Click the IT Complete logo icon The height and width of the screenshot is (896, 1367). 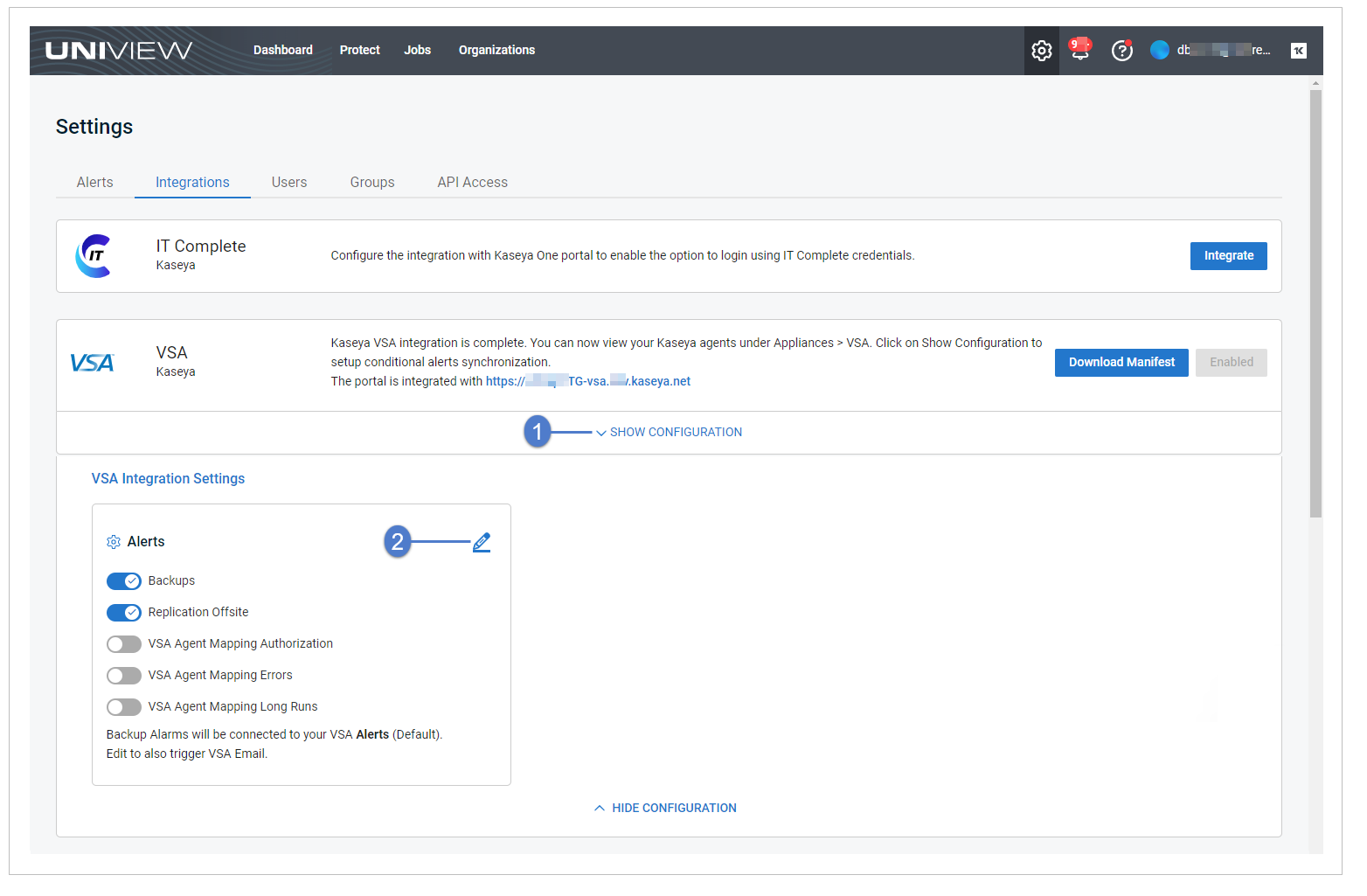94,256
